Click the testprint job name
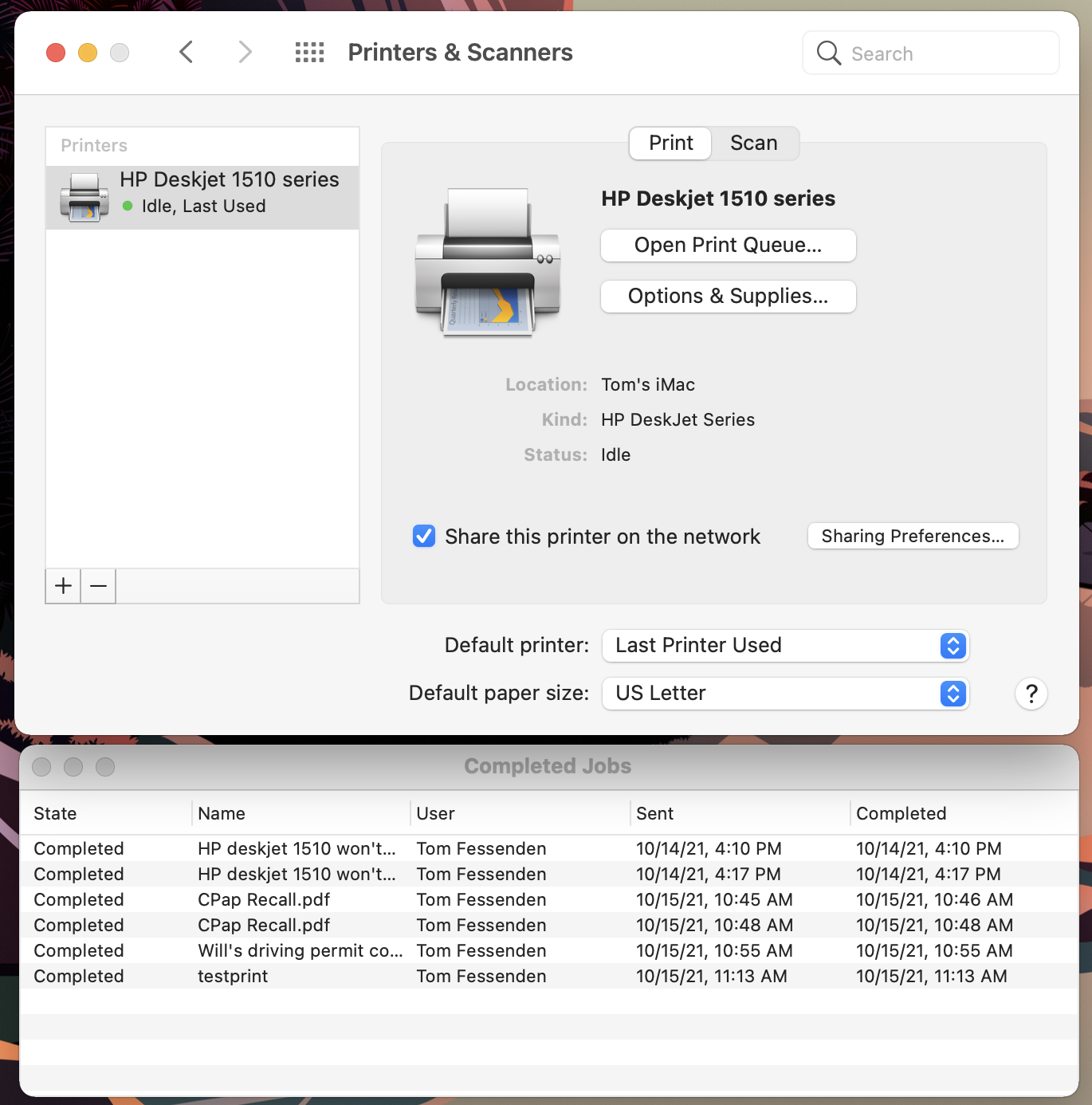Image resolution: width=1092 pixels, height=1105 pixels. [233, 977]
